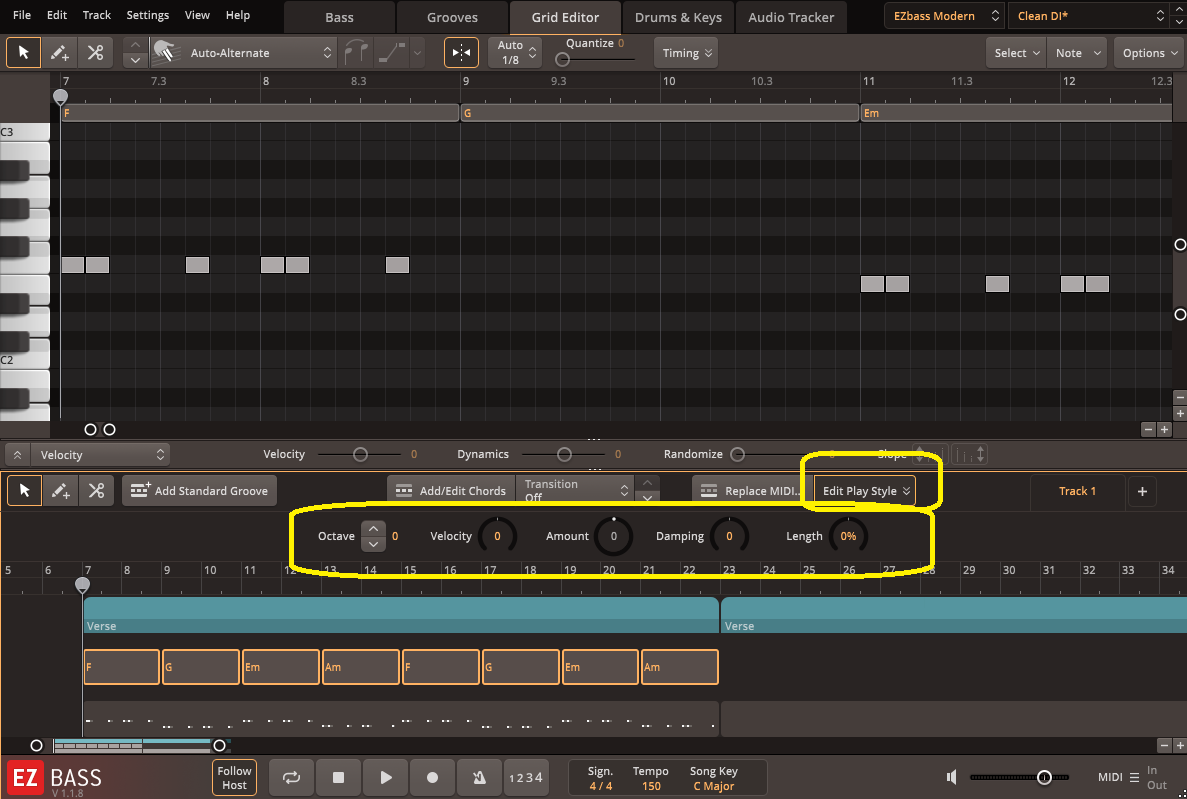
Task: Select the arrow tool in song track toolbar
Action: 24,491
